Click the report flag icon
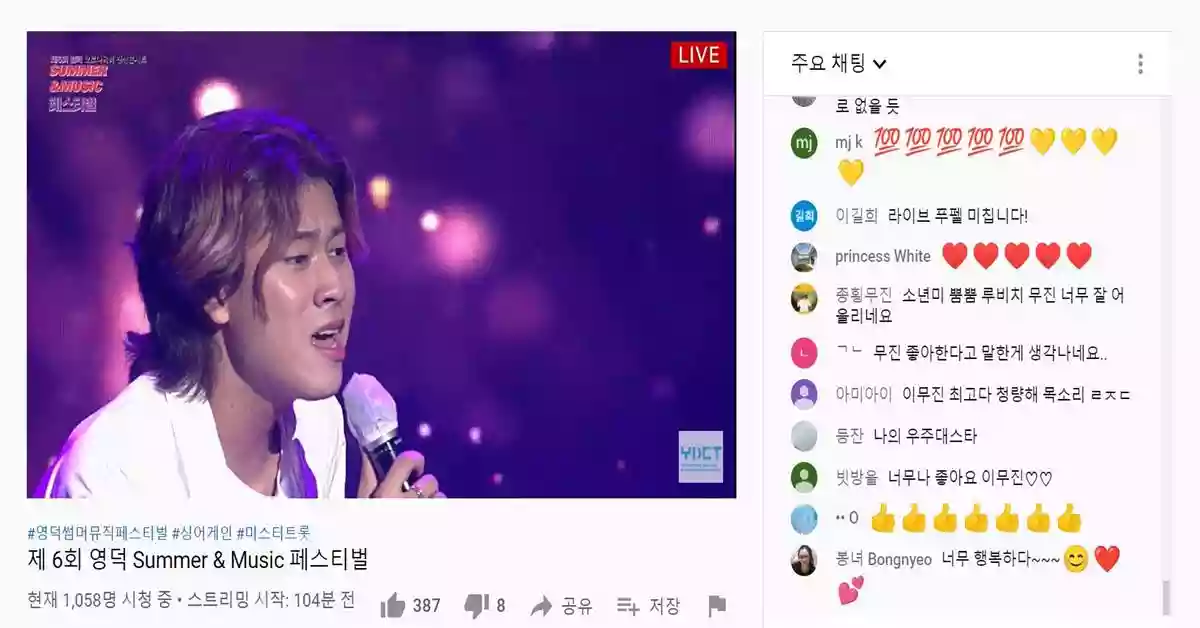The height and width of the screenshot is (628, 1200). click(717, 606)
